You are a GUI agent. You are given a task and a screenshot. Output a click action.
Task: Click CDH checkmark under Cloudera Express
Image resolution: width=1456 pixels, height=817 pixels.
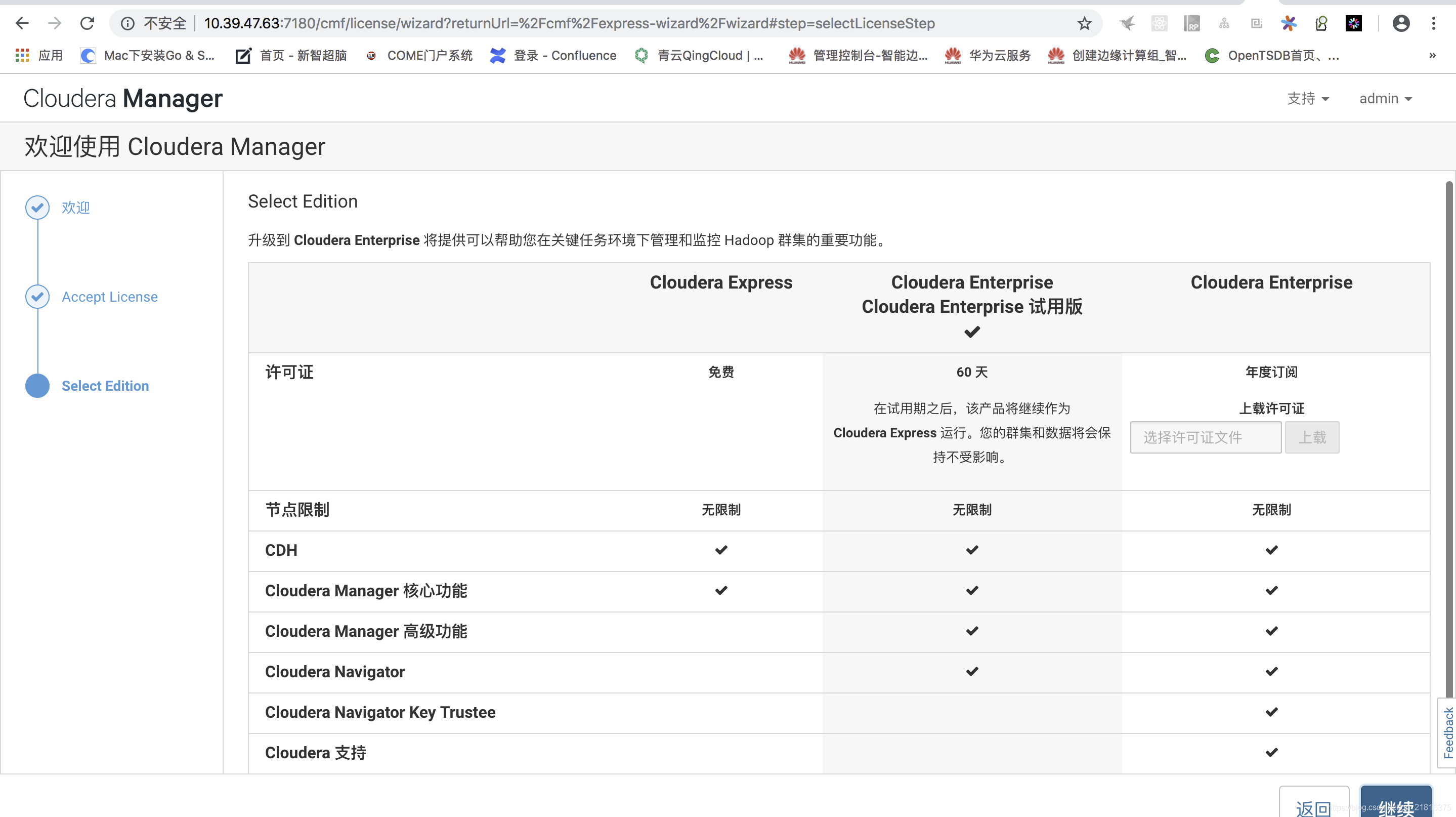click(721, 550)
